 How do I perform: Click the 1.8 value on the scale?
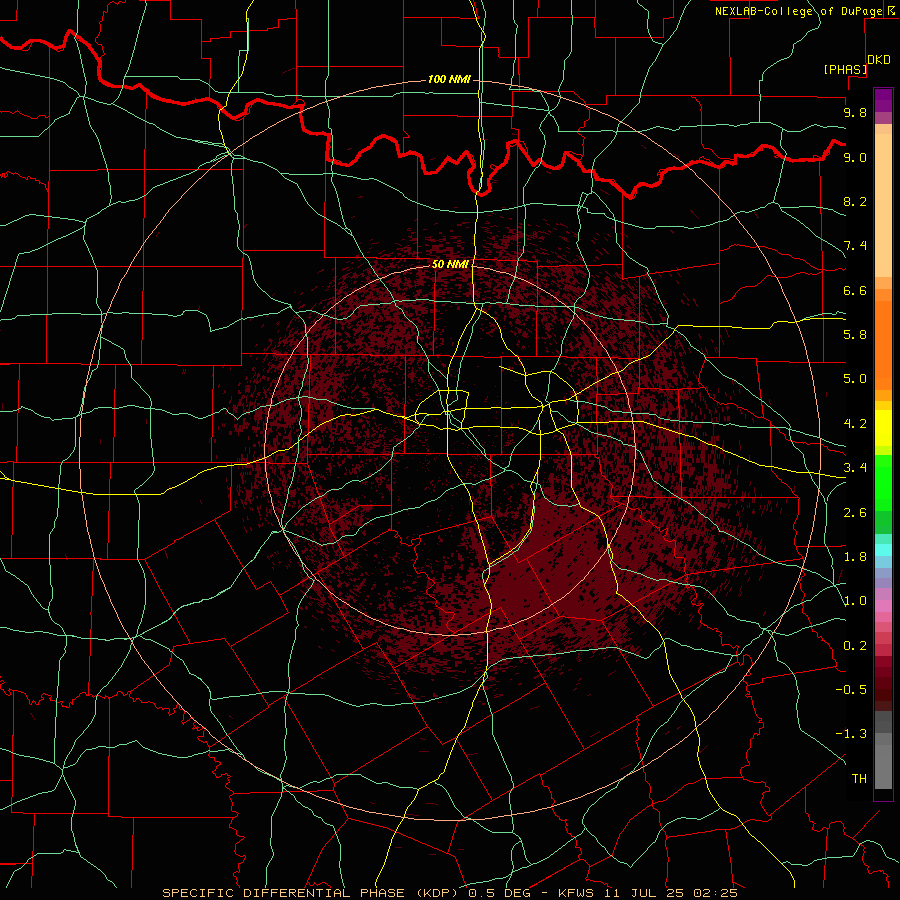click(855, 557)
